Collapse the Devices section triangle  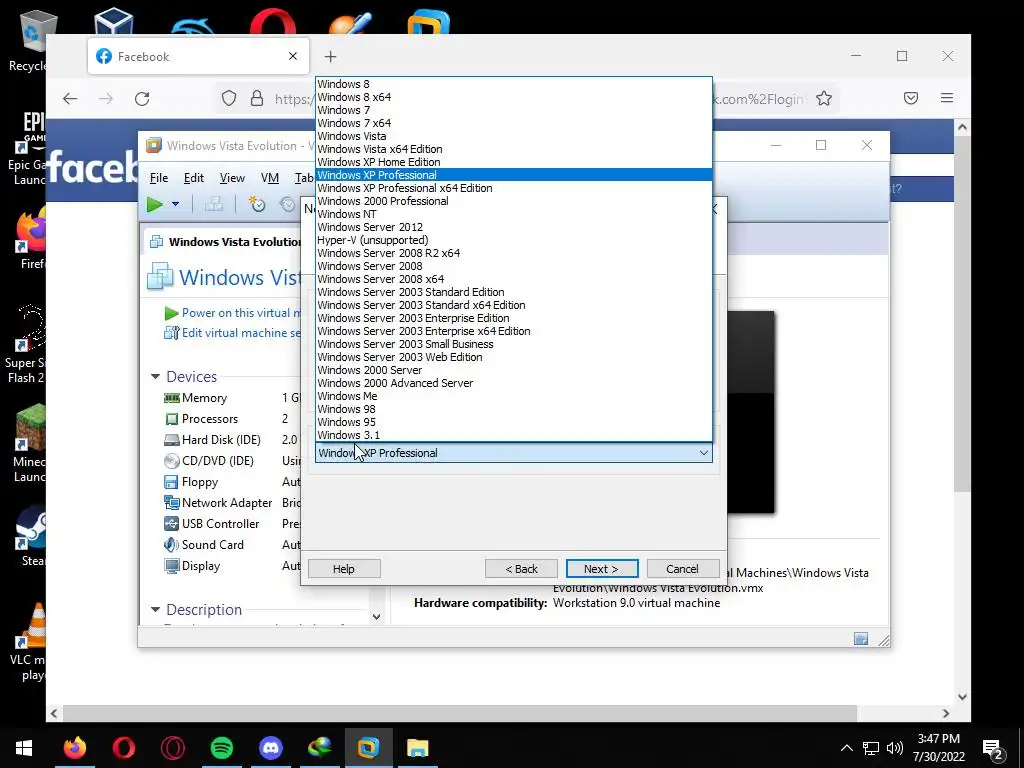(x=155, y=377)
